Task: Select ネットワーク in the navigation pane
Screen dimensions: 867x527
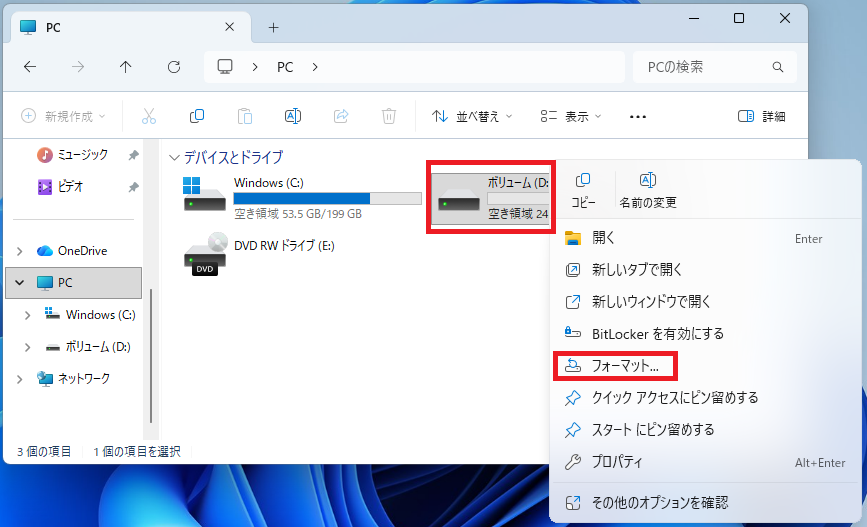Action: 73,379
